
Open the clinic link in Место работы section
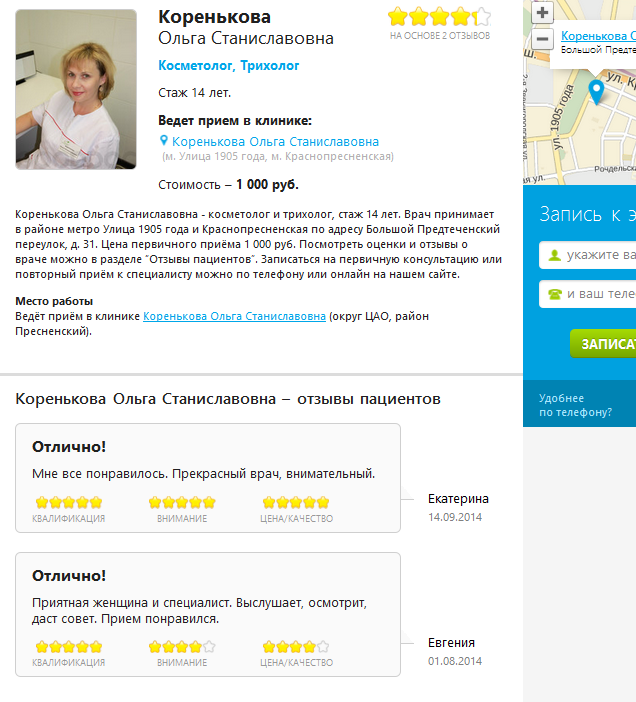pyautogui.click(x=234, y=316)
